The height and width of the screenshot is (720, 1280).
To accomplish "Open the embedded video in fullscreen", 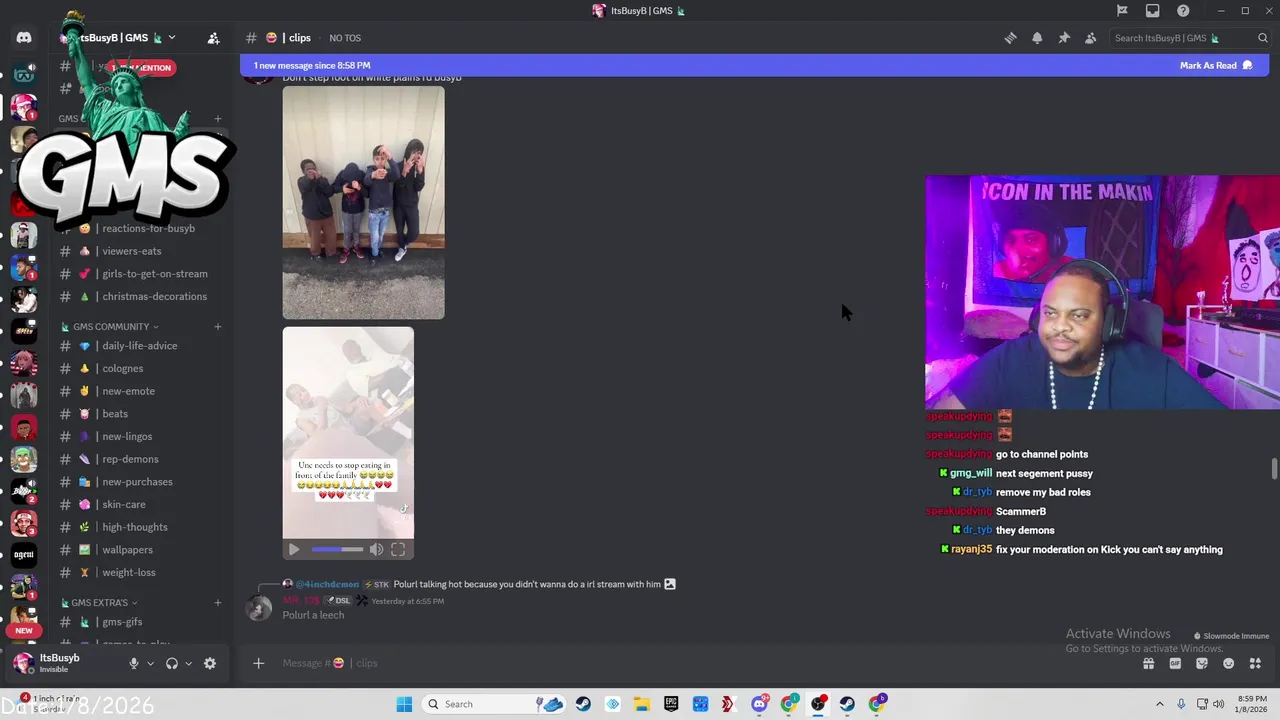I will [x=398, y=549].
